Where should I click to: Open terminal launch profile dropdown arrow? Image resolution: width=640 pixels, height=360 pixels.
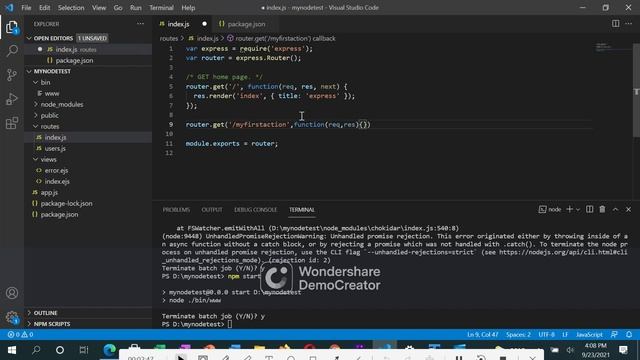click(578, 210)
